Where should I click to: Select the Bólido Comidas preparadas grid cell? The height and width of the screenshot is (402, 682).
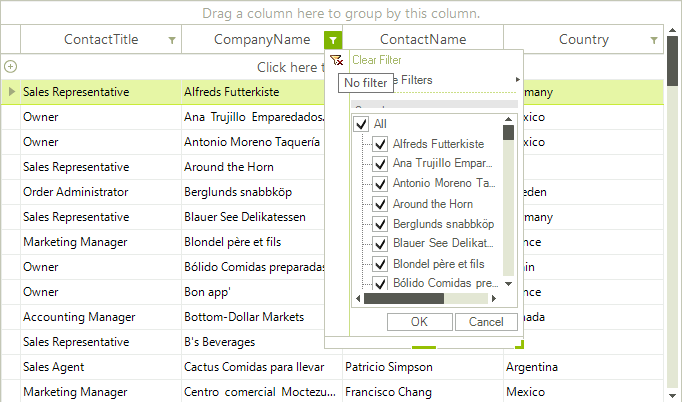pyautogui.click(x=253, y=267)
